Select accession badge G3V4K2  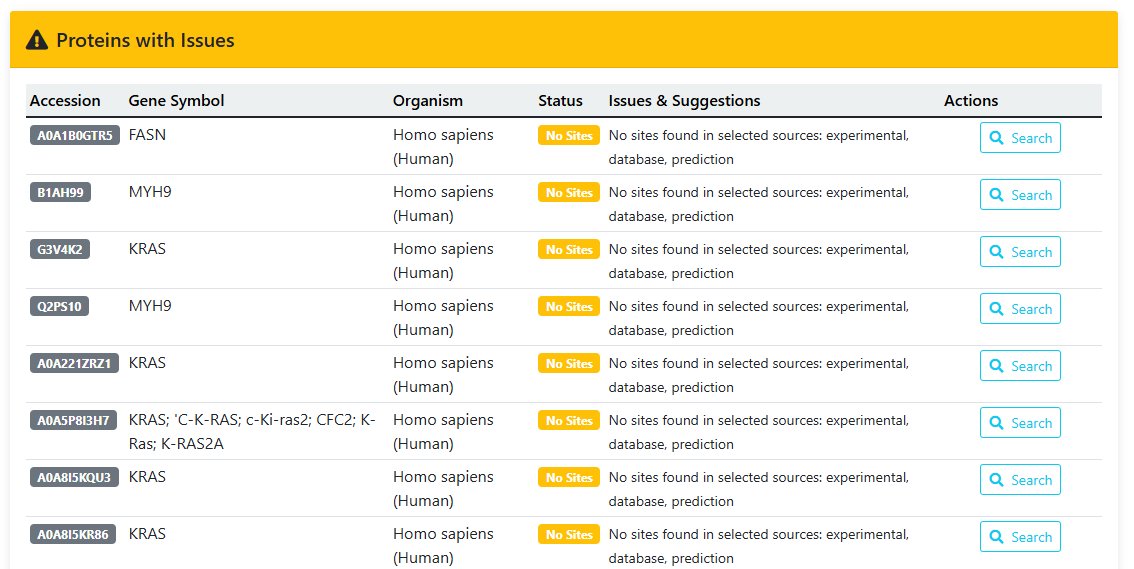(59, 249)
